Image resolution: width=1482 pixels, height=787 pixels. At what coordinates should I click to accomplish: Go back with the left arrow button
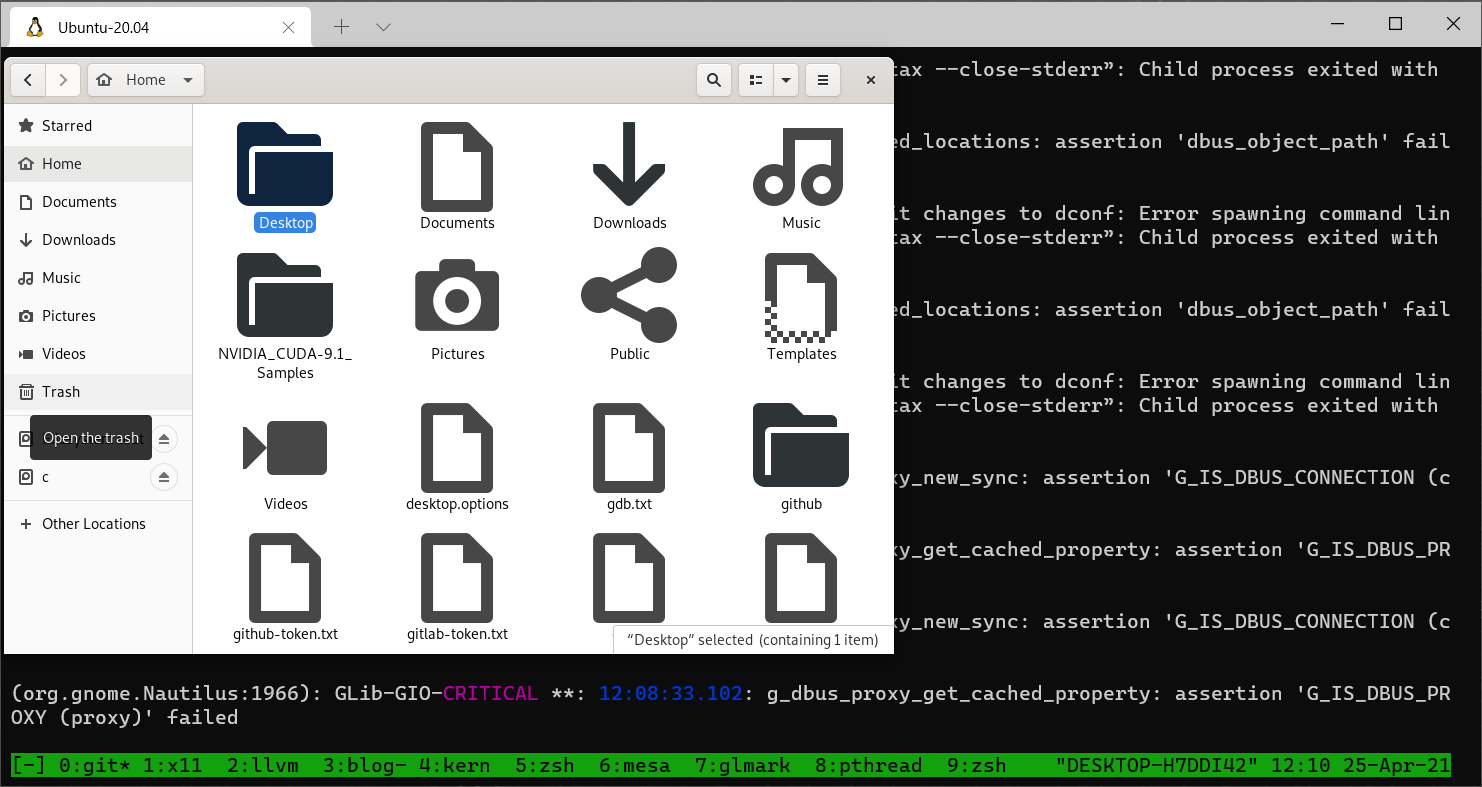(x=28, y=80)
